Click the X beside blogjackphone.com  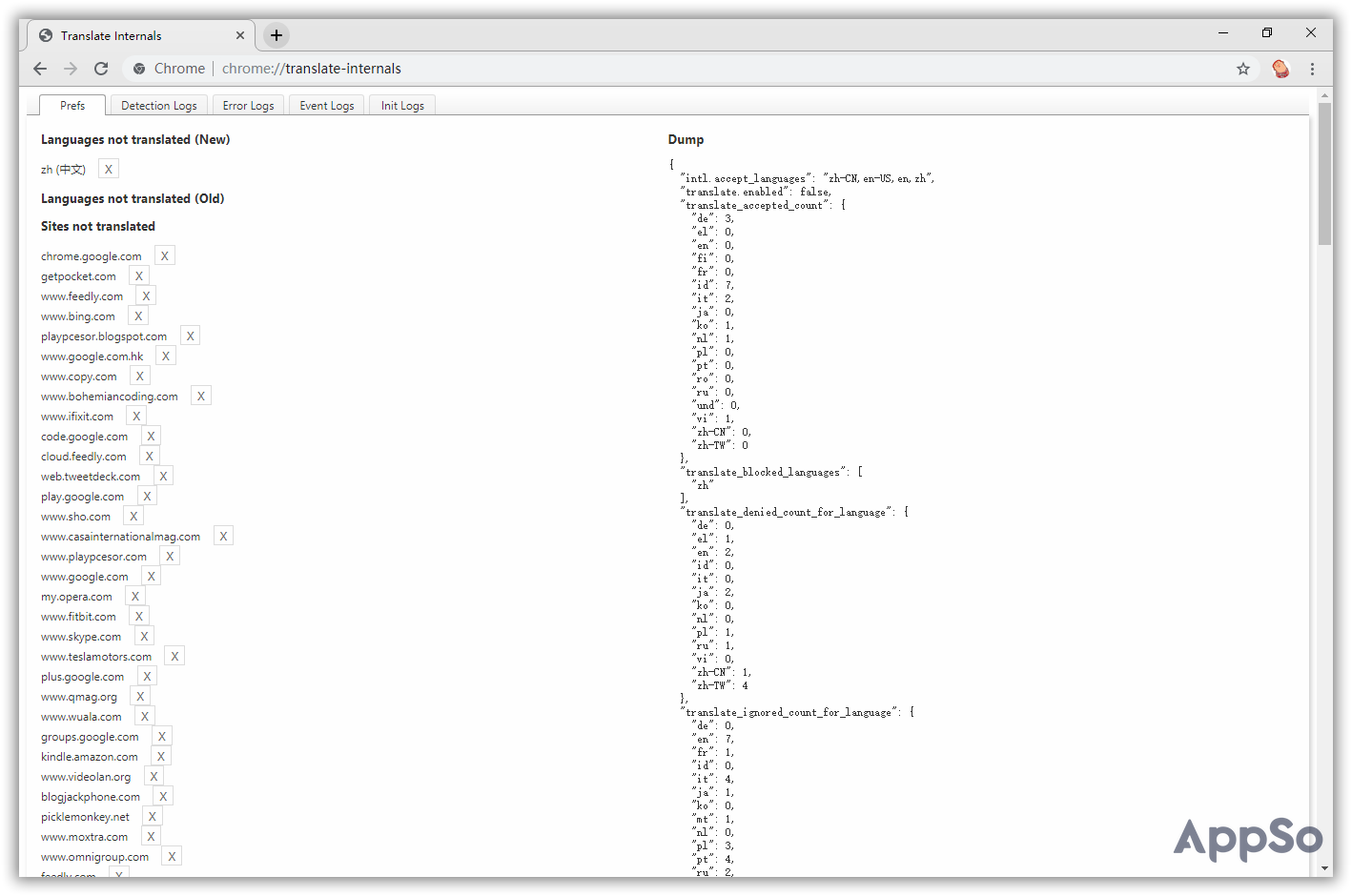pyautogui.click(x=163, y=797)
